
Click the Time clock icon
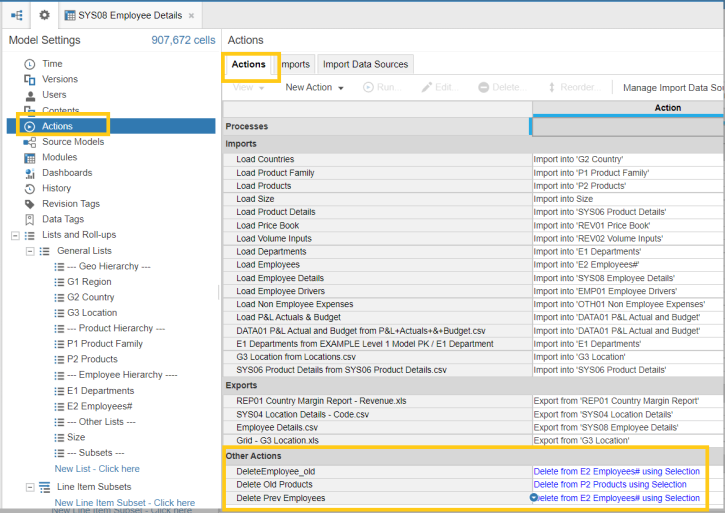(30, 64)
